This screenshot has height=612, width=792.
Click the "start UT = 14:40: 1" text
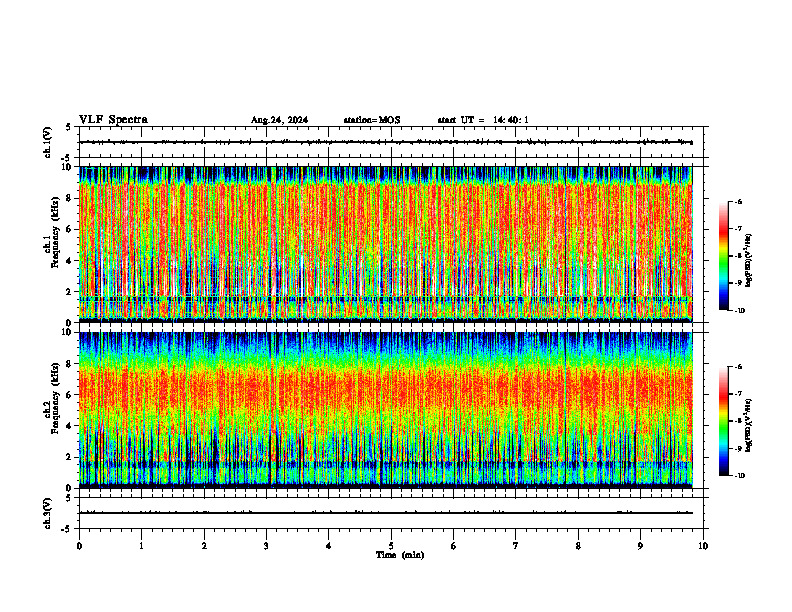483,120
